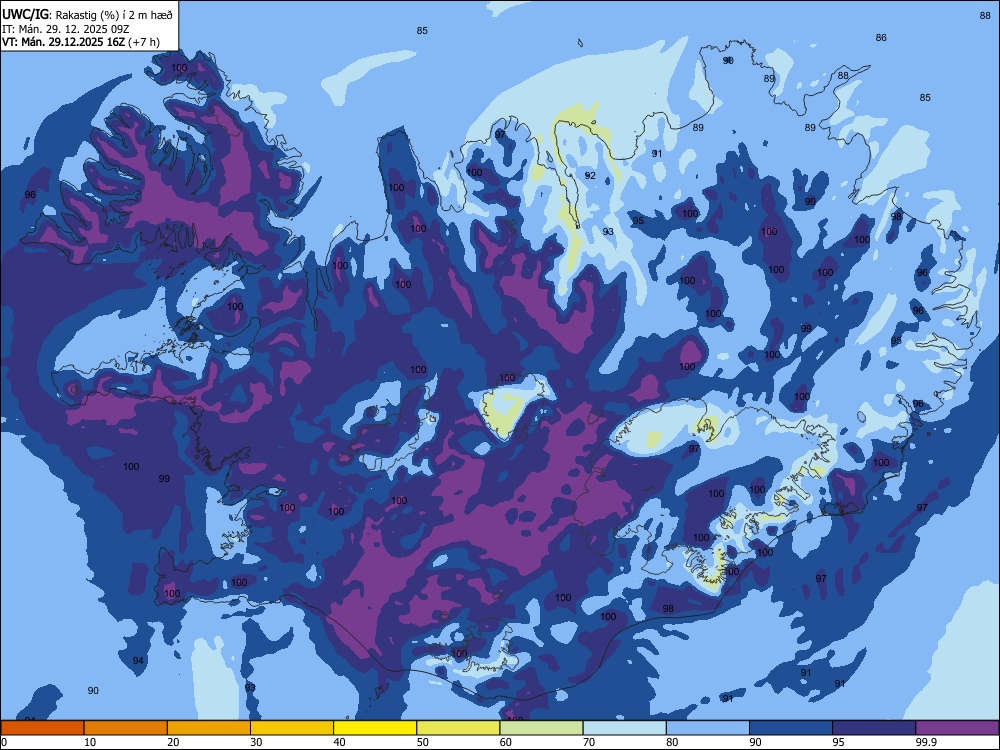1000x750 pixels.
Task: Click the bright yellow 40–50 legend swatch
Action: (375, 728)
